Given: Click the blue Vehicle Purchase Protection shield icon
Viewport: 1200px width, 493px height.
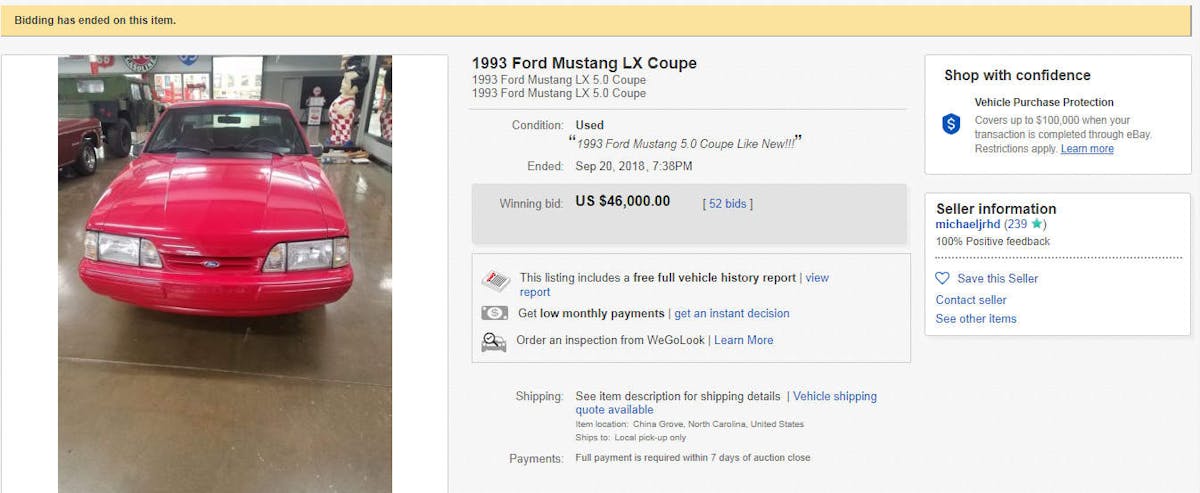Looking at the screenshot, I should tap(952, 124).
